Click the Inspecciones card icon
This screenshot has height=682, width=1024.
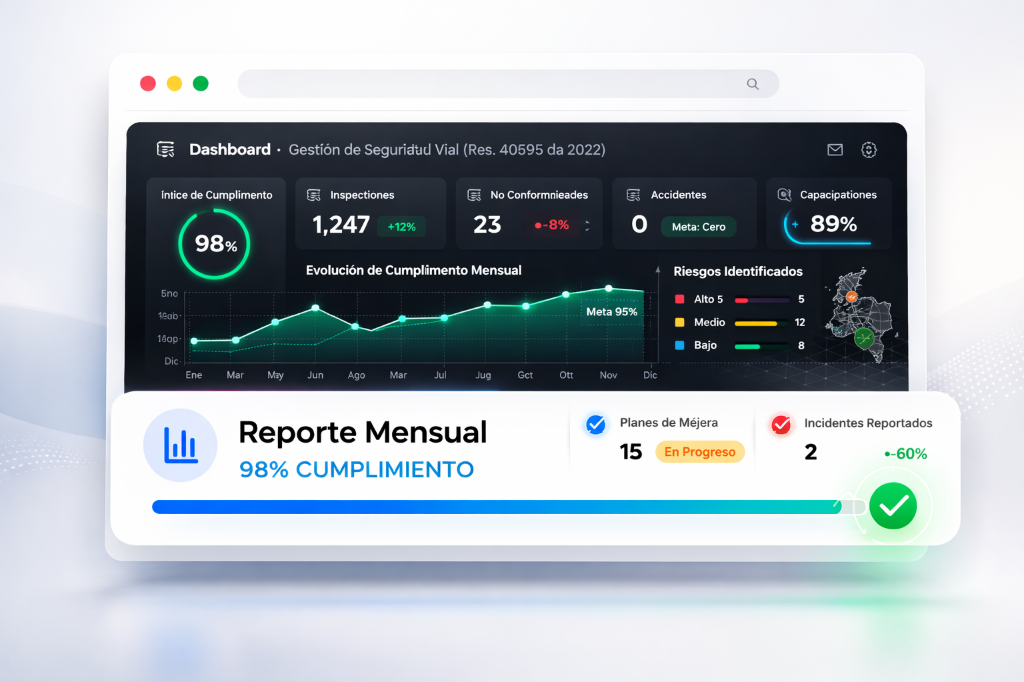[314, 195]
